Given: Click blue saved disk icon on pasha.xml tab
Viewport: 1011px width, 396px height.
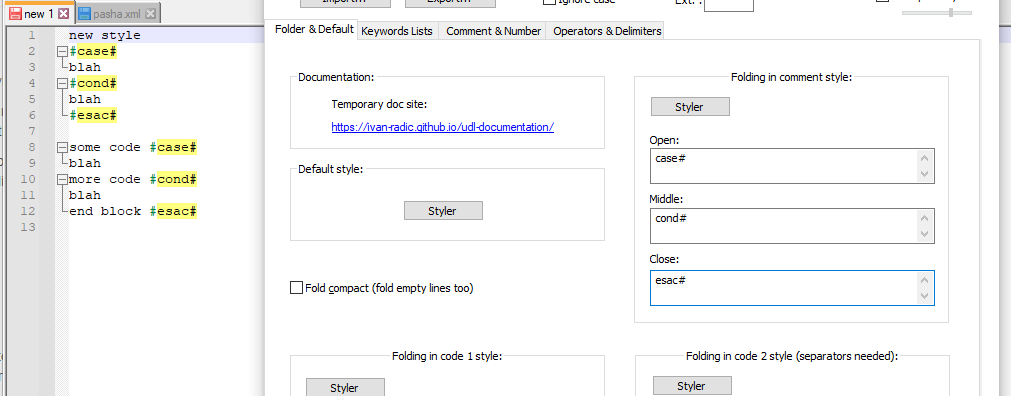Looking at the screenshot, I should pyautogui.click(x=84, y=14).
